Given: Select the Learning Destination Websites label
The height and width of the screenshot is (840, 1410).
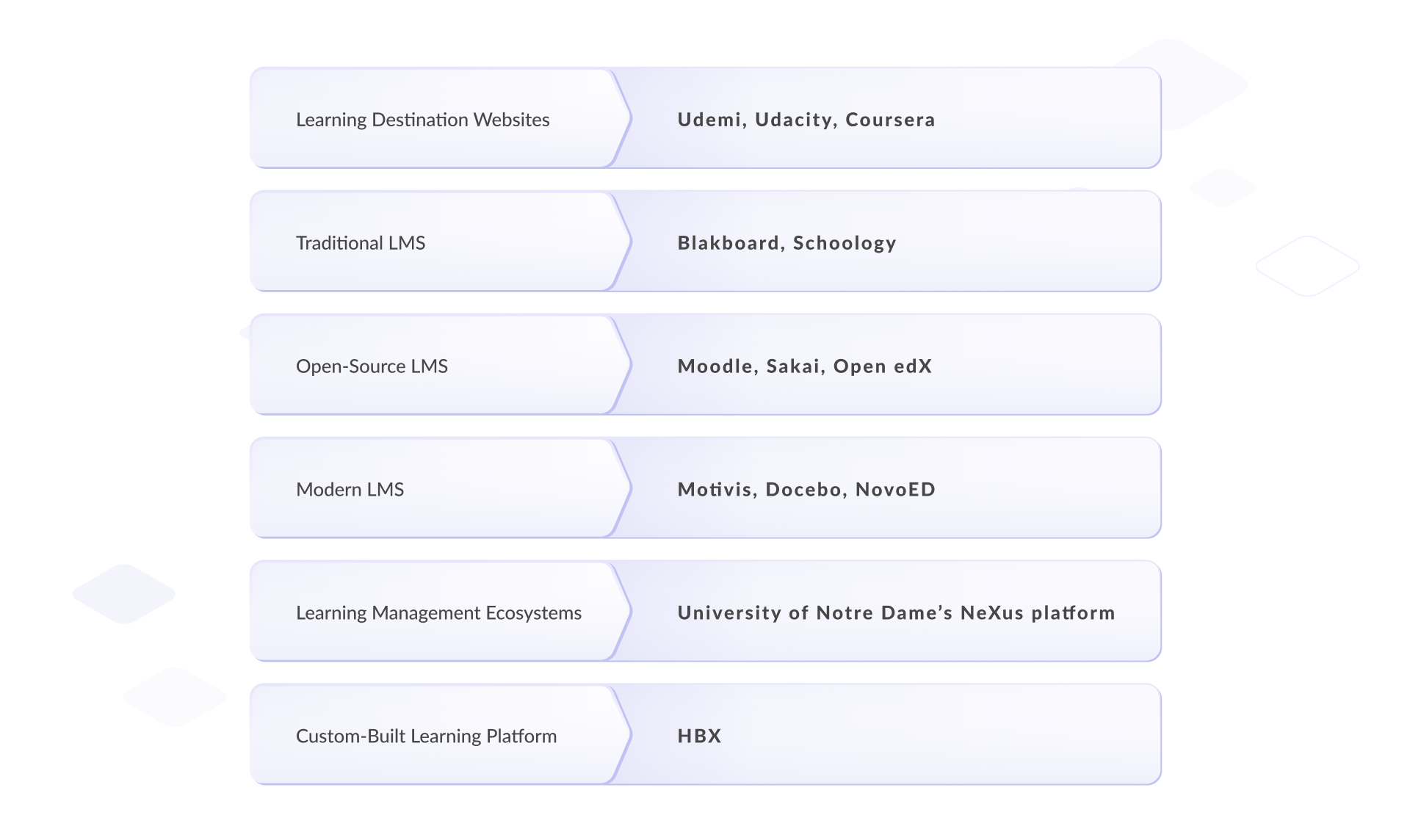Looking at the screenshot, I should click(422, 120).
